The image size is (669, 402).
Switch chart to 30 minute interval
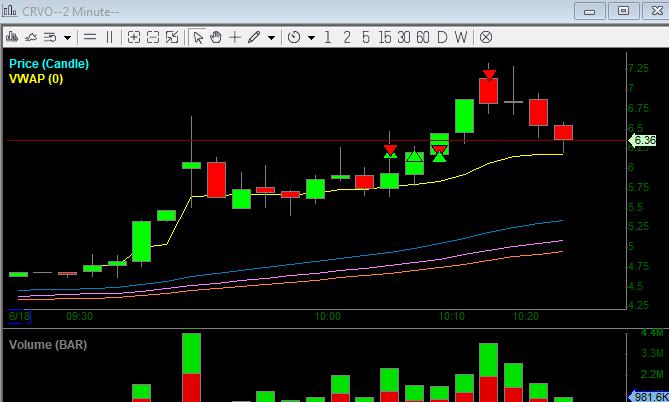pyautogui.click(x=404, y=38)
